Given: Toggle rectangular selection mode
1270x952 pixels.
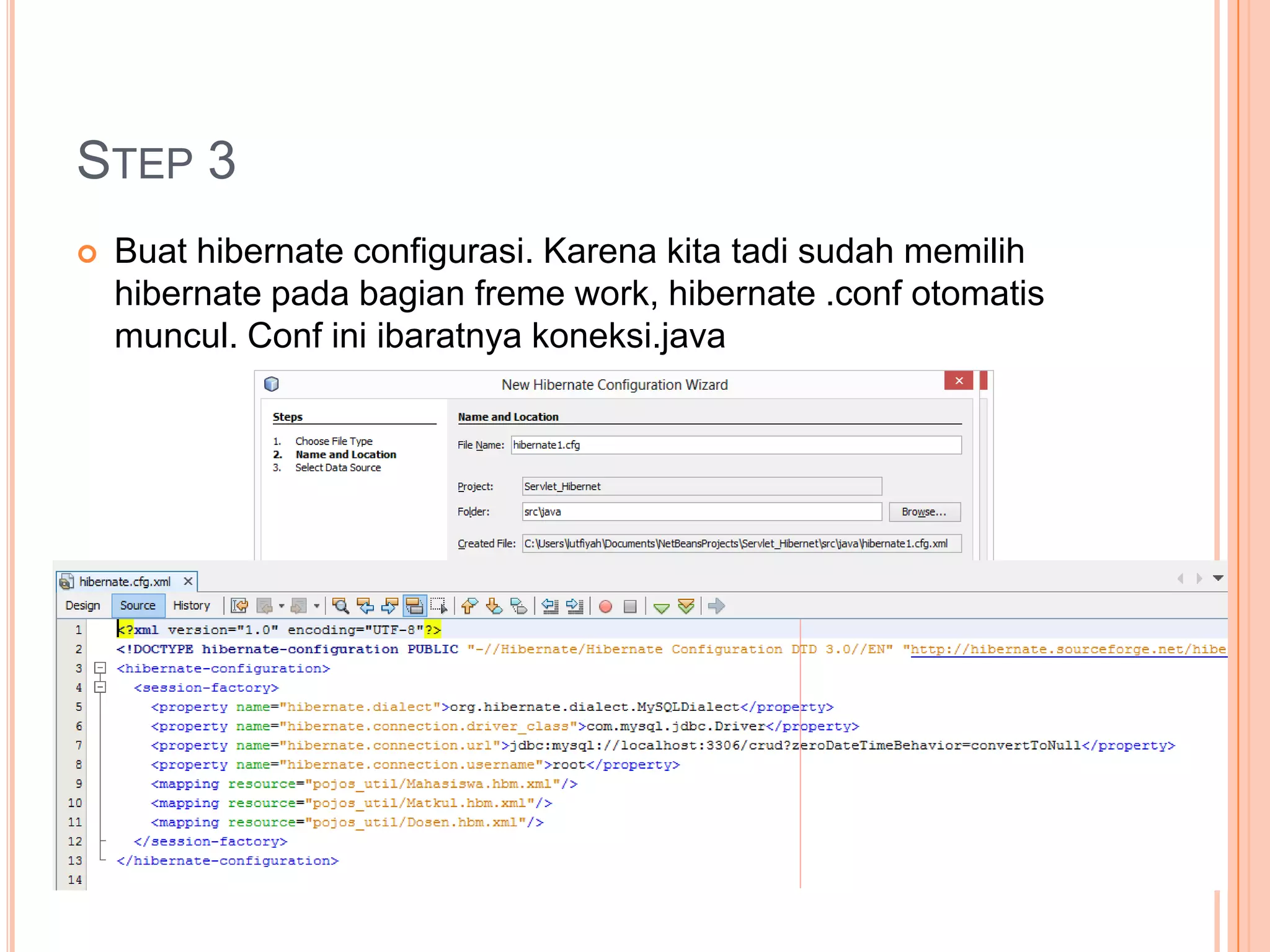Looking at the screenshot, I should coord(438,606).
